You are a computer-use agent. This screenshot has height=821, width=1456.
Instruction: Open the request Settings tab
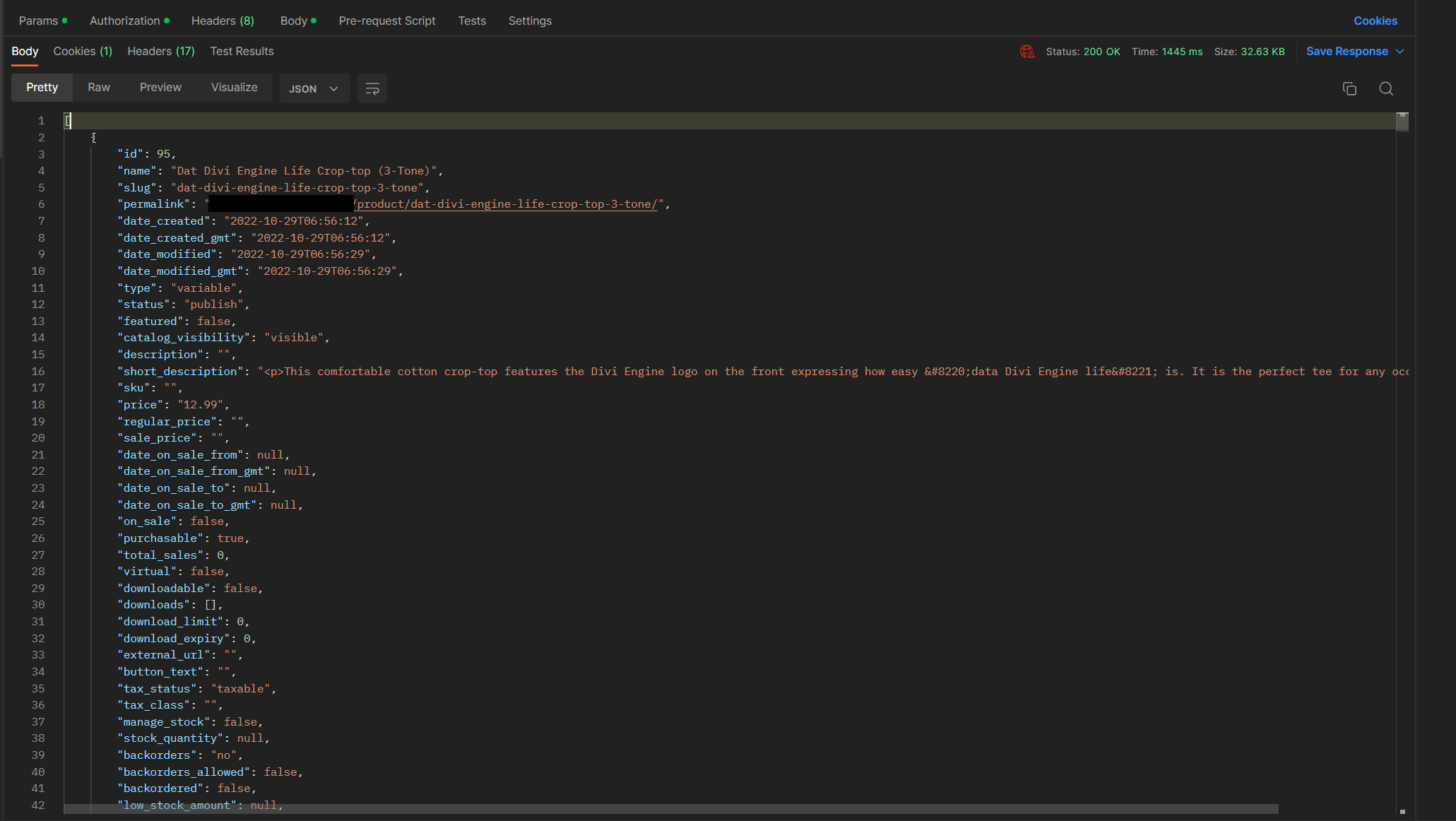click(x=530, y=20)
